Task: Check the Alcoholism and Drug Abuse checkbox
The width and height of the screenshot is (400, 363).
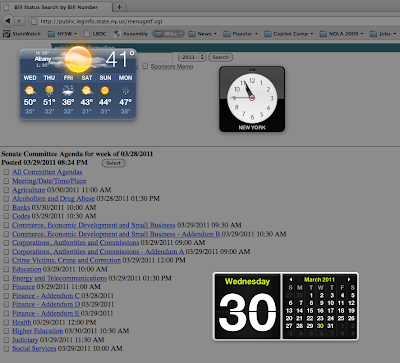Action: [6, 198]
